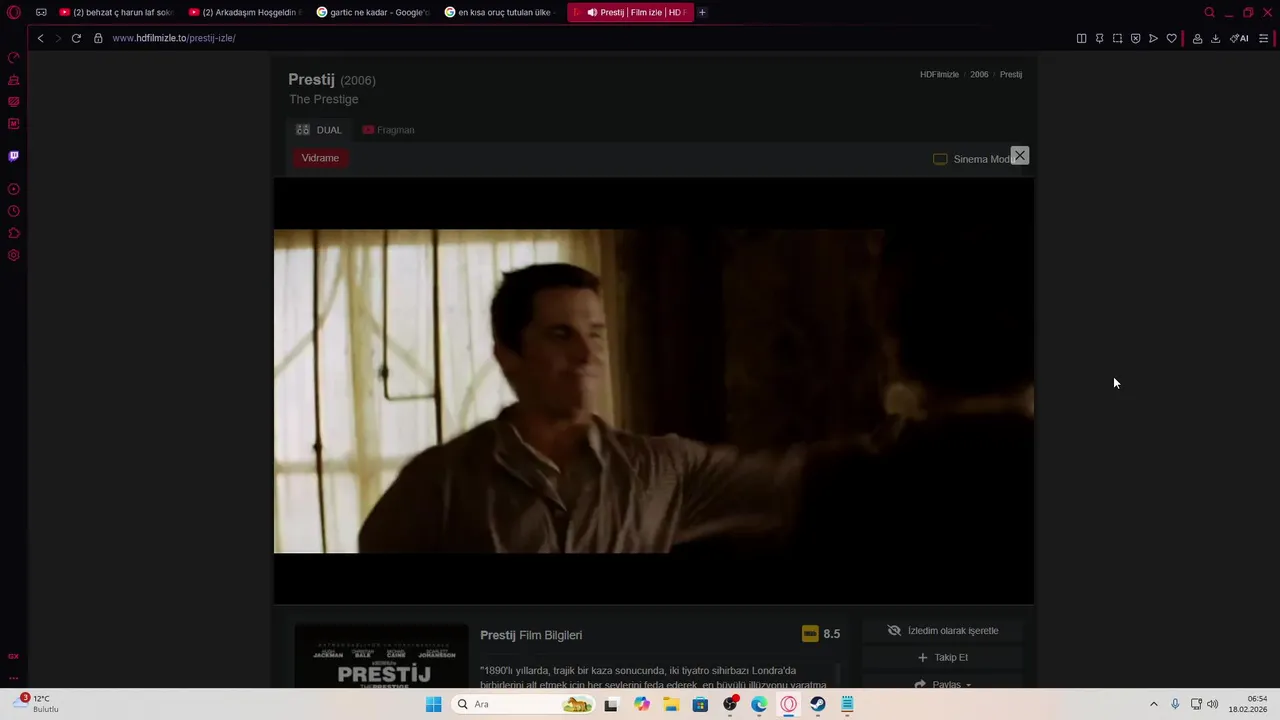The width and height of the screenshot is (1280, 720).
Task: Switch to 'Arkadaşım Hoşgeldin' YouTube tab
Action: click(246, 12)
